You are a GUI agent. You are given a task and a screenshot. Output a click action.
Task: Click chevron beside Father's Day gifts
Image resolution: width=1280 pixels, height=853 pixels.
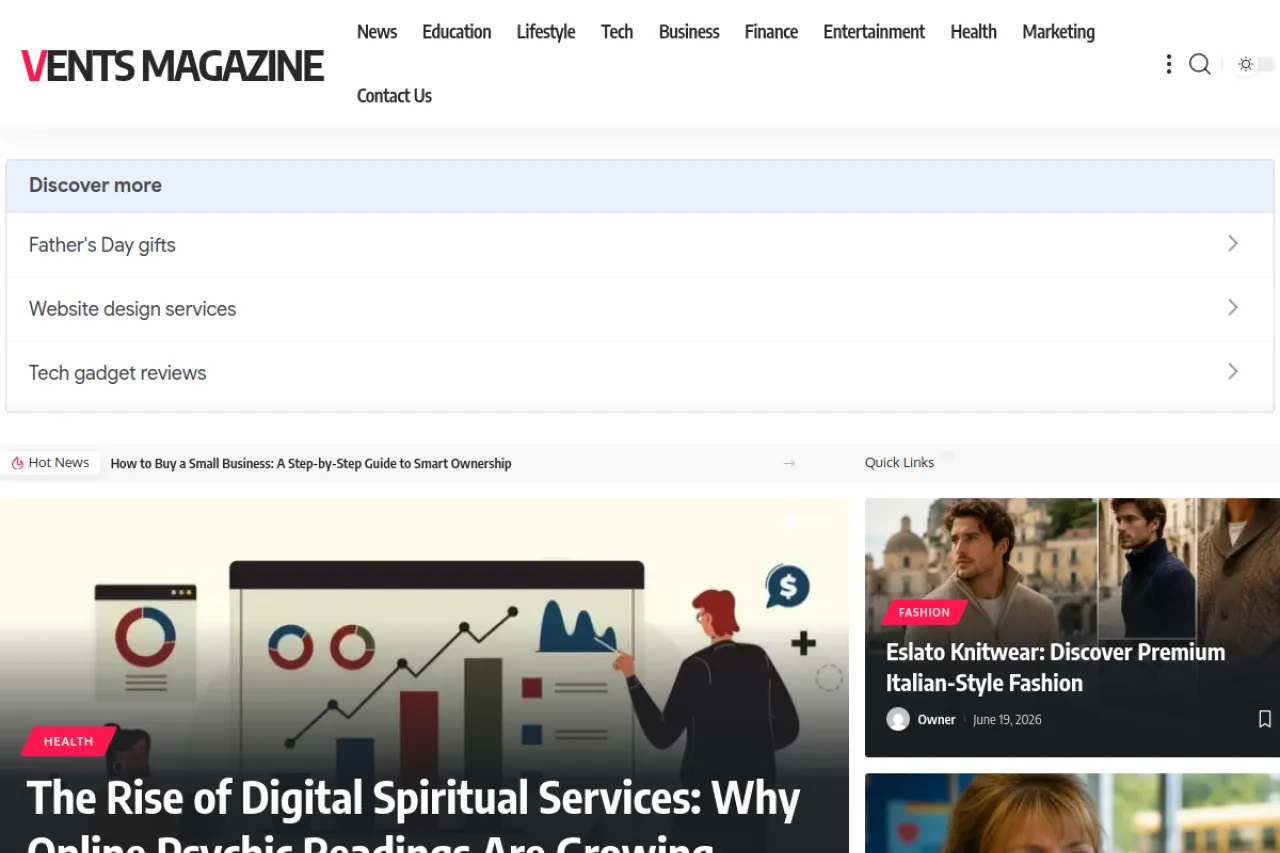[x=1233, y=243]
